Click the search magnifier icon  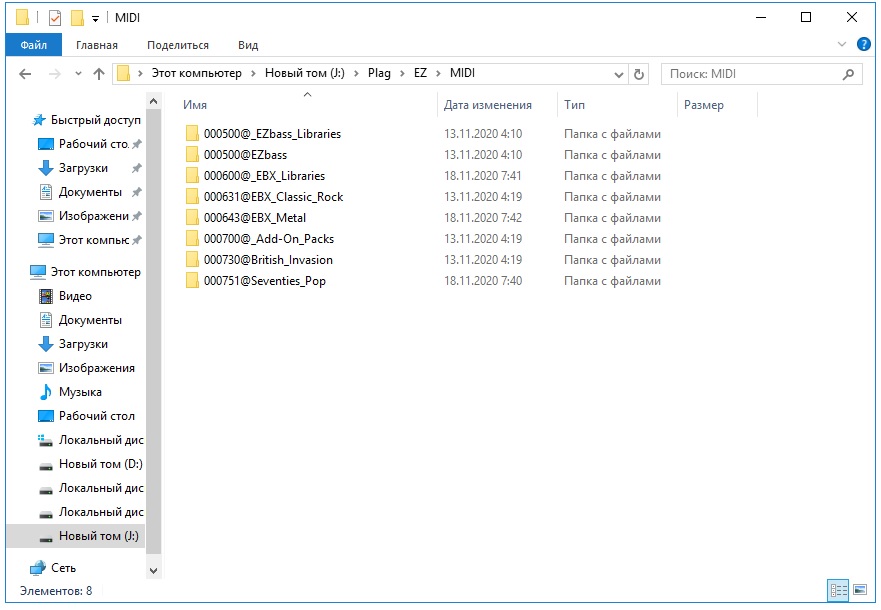point(848,74)
